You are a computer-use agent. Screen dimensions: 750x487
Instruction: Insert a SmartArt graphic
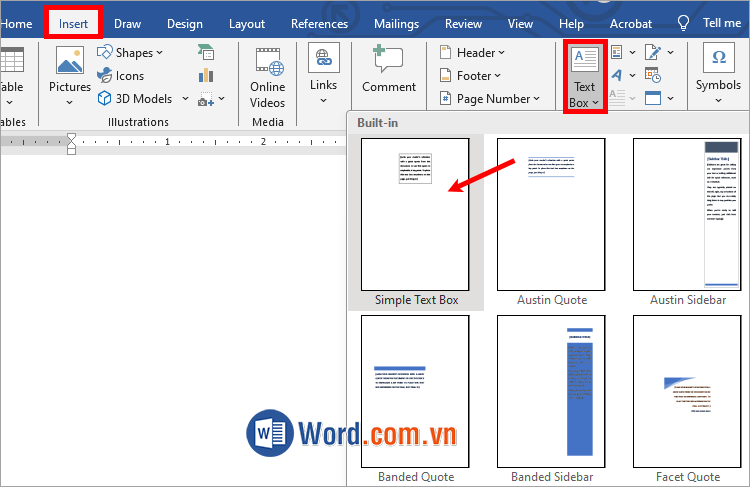tap(206, 52)
